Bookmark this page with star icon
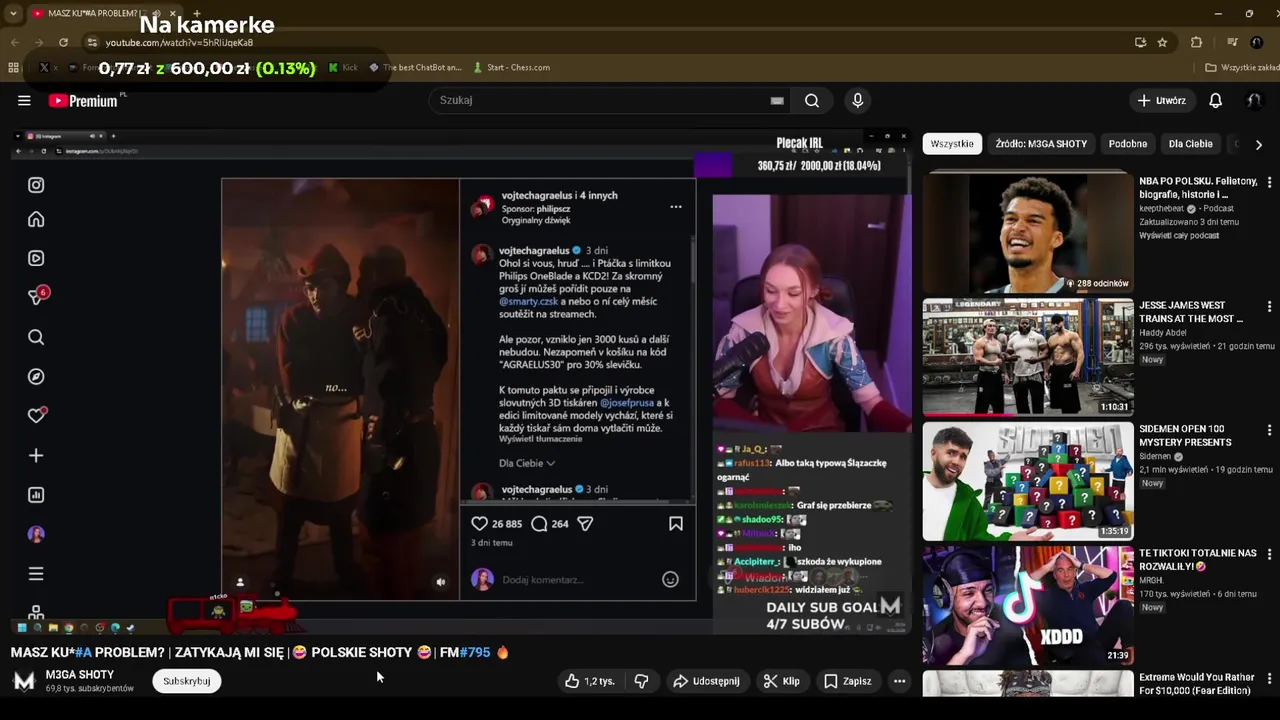This screenshot has height=720, width=1280. pyautogui.click(x=1162, y=42)
